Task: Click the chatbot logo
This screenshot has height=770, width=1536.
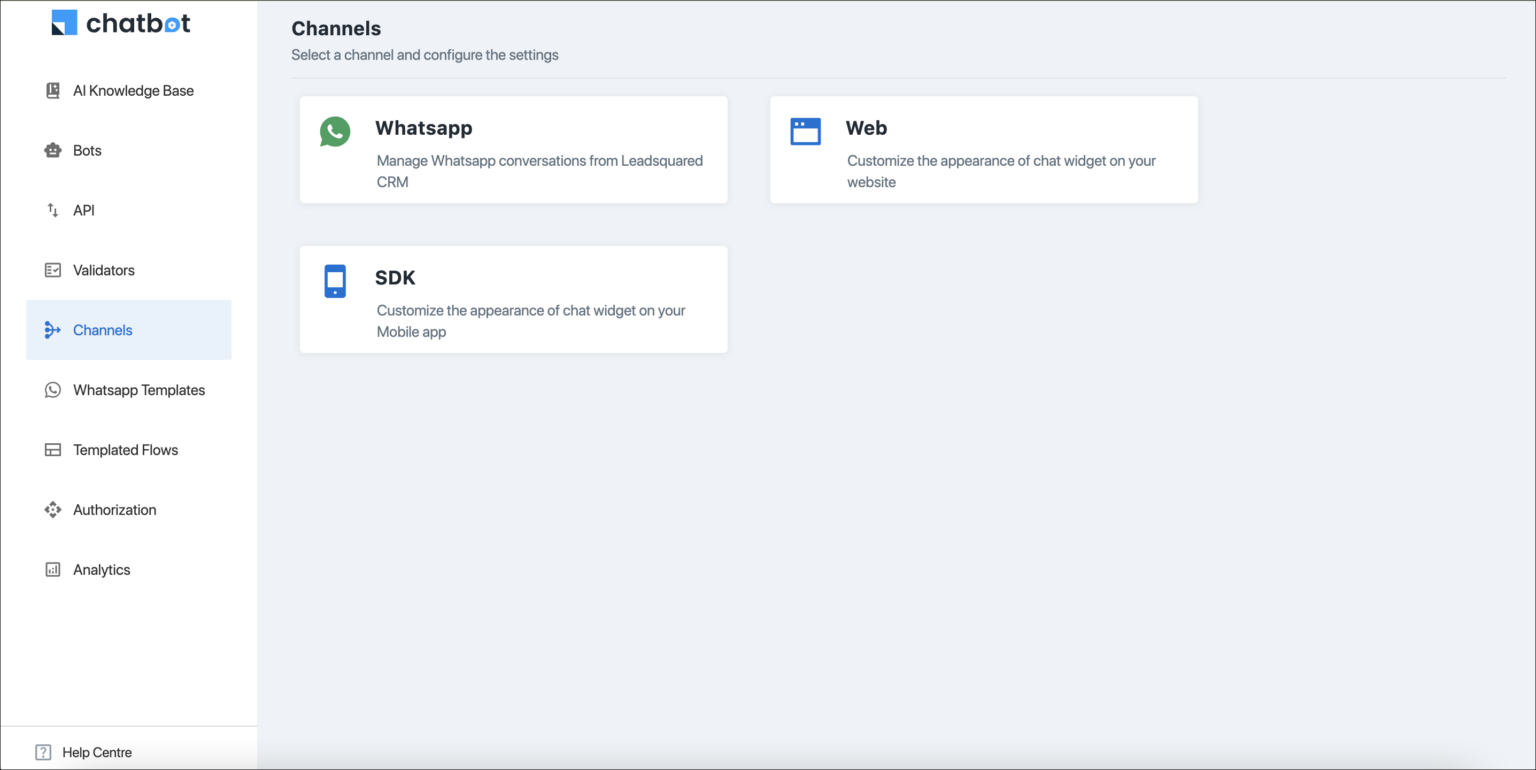Action: (x=120, y=22)
